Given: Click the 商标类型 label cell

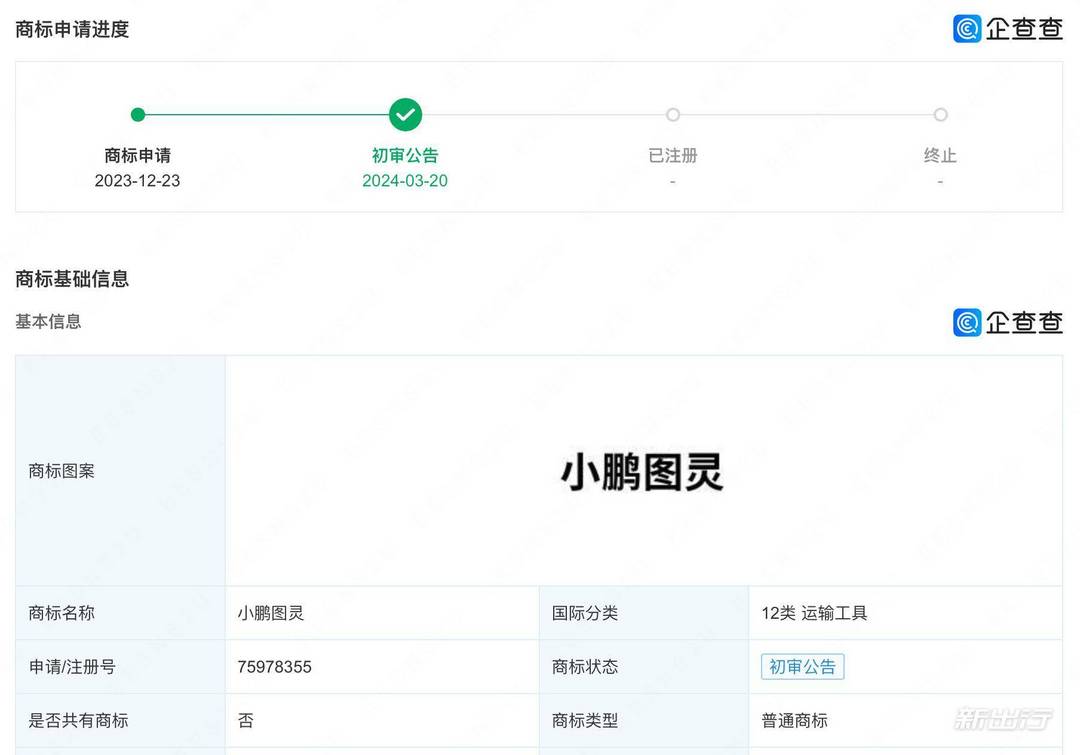Looking at the screenshot, I should click(x=643, y=720).
